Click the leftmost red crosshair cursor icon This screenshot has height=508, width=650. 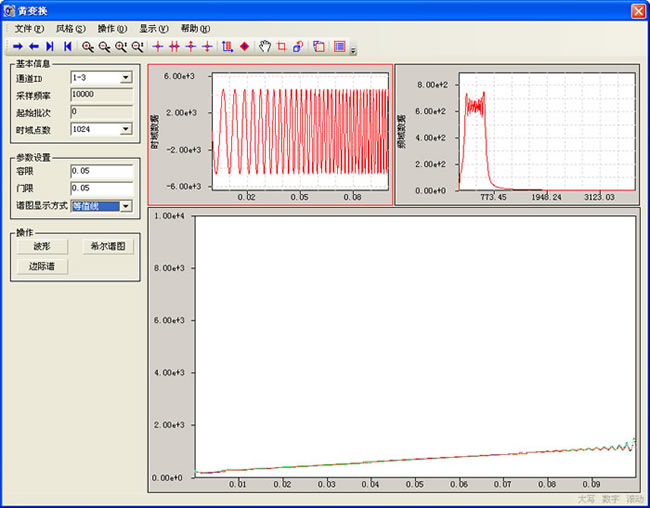157,46
